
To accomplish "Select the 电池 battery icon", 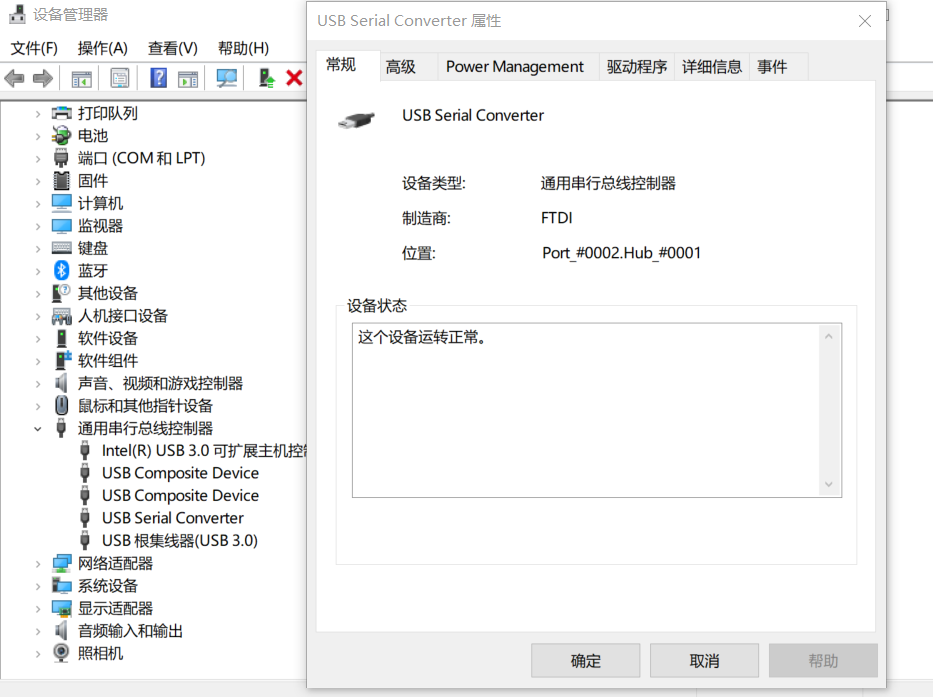I will (61, 136).
